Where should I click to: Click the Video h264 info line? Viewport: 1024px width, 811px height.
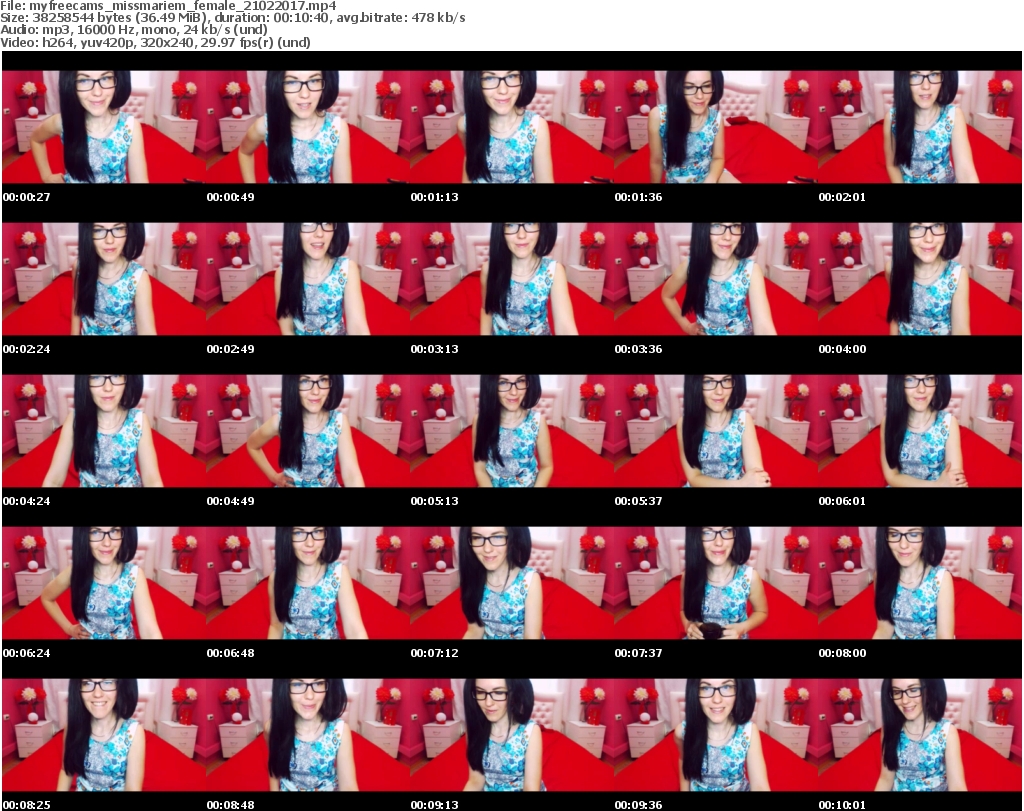[x=155, y=42]
